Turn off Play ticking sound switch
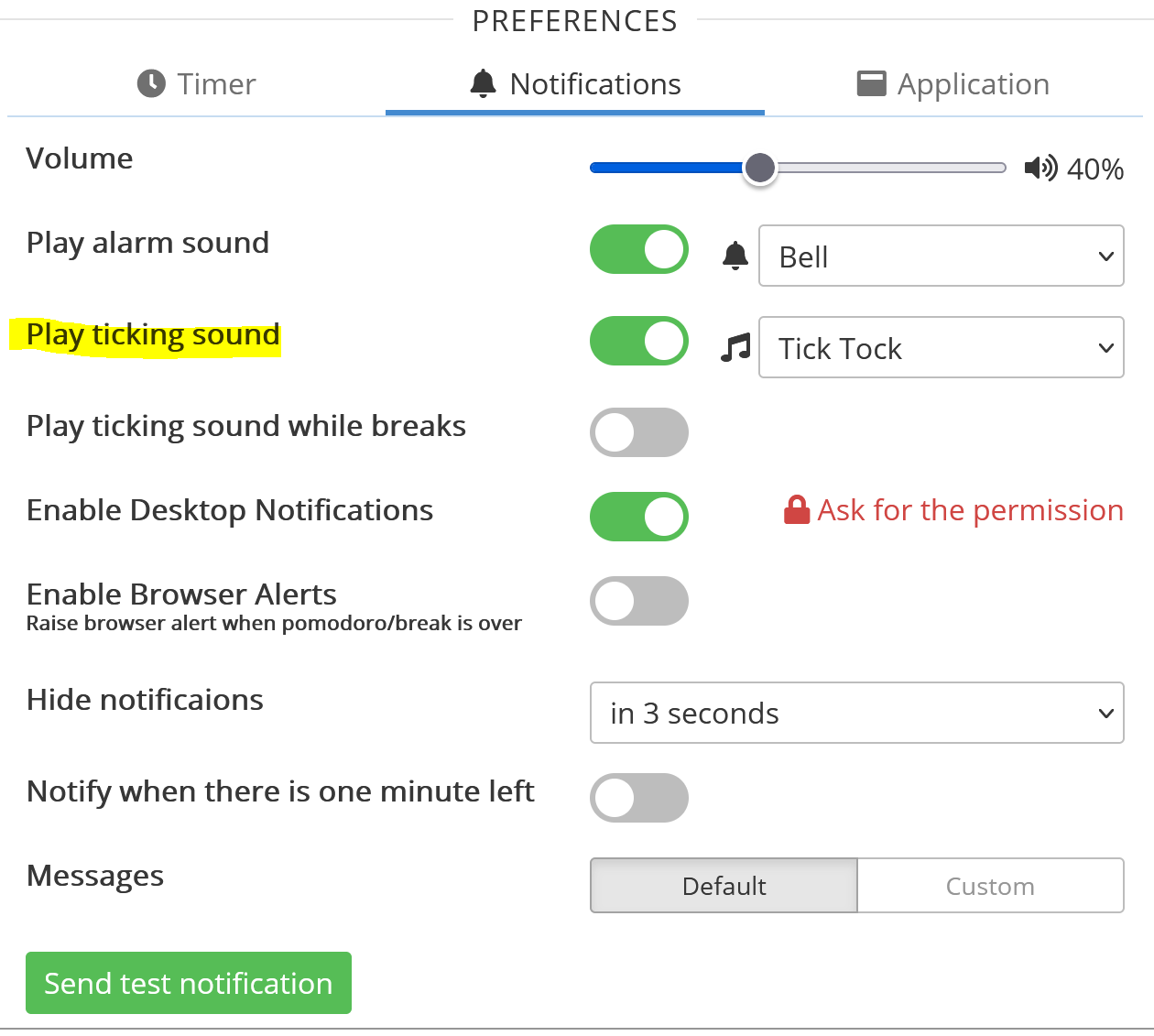The width and height of the screenshot is (1154, 1036). (639, 341)
